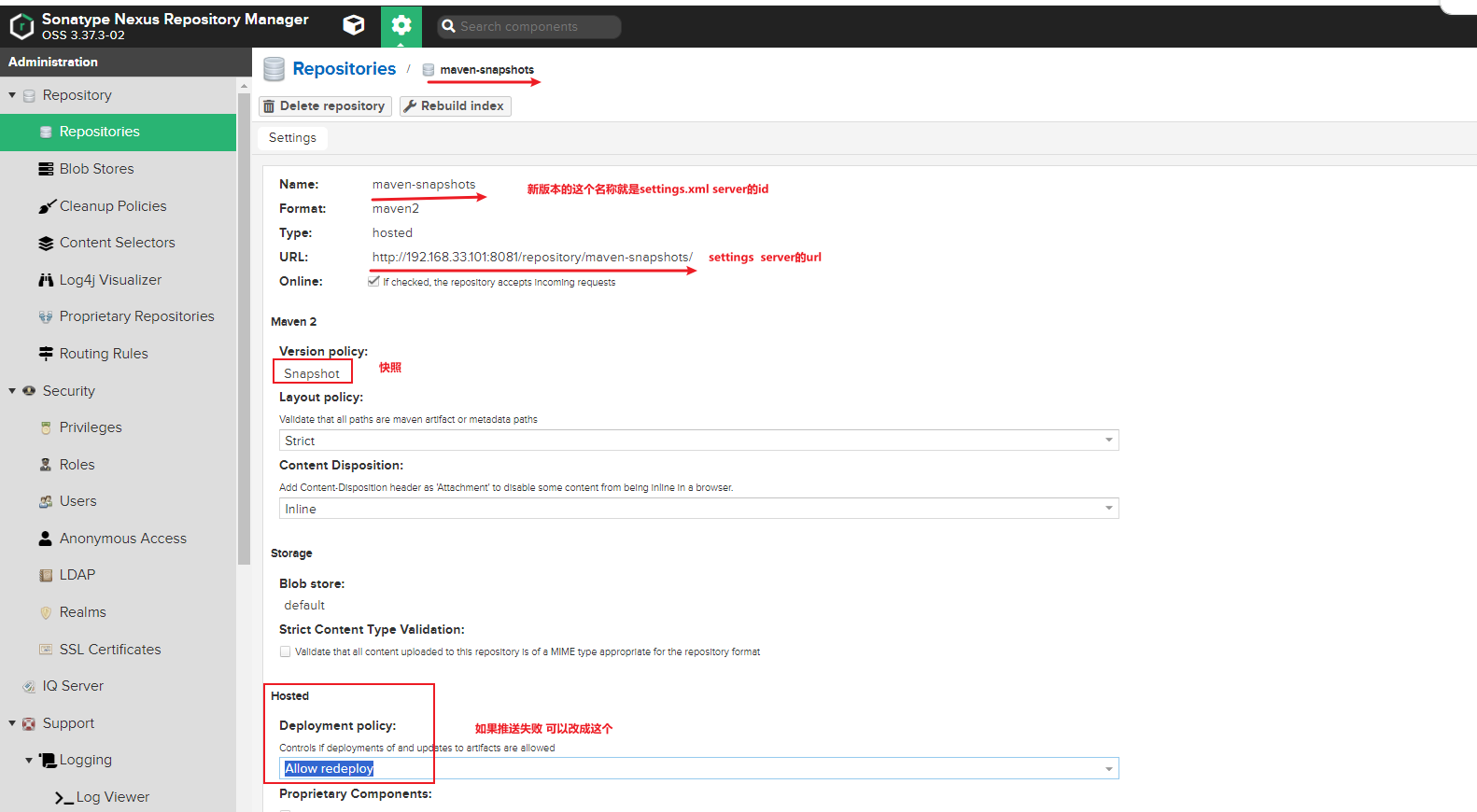This screenshot has height=812, width=1477.
Task: Click the Blob Stores icon
Action: pos(46,169)
